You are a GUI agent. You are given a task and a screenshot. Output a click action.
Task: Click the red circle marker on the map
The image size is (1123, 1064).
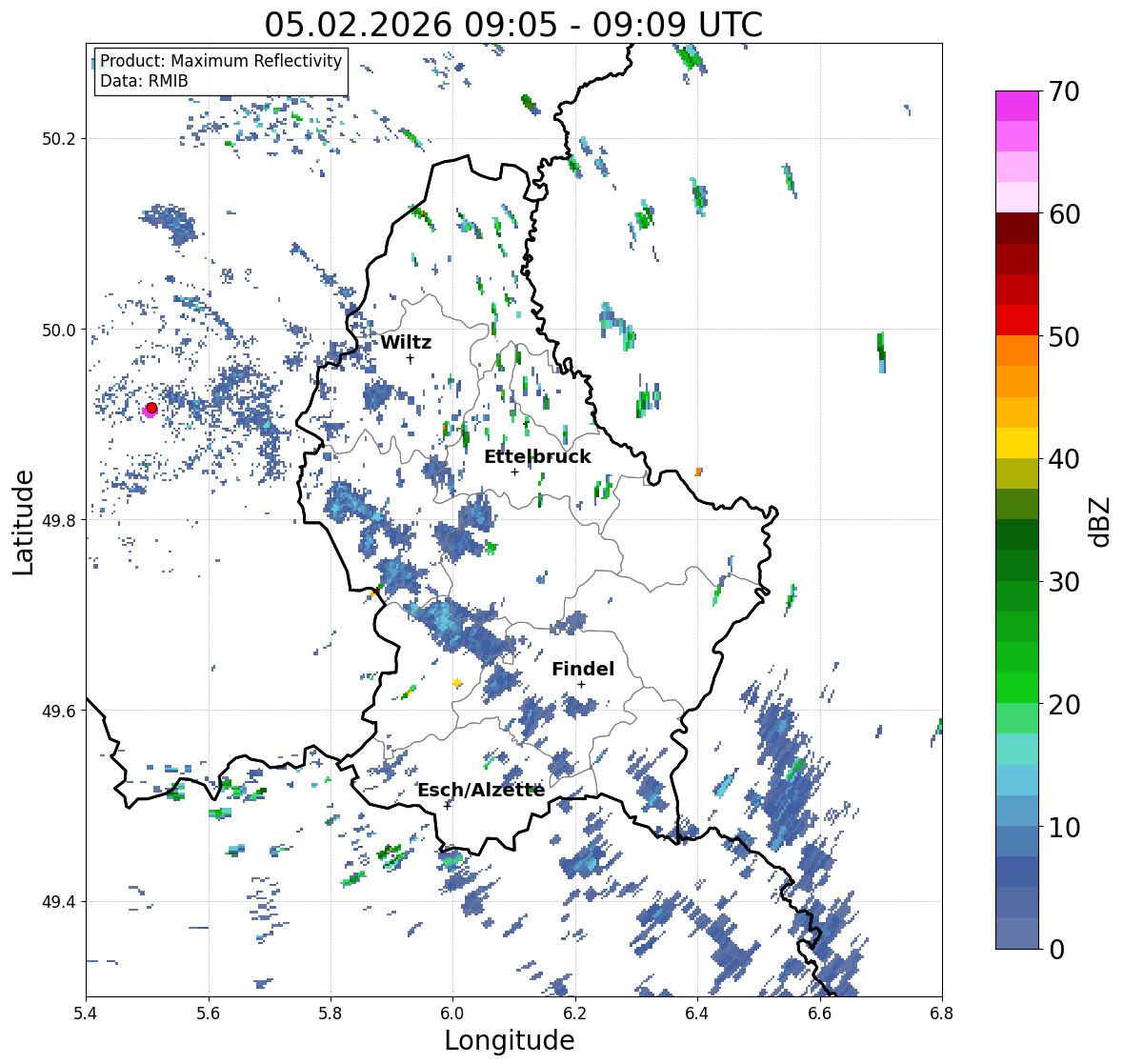click(x=151, y=408)
